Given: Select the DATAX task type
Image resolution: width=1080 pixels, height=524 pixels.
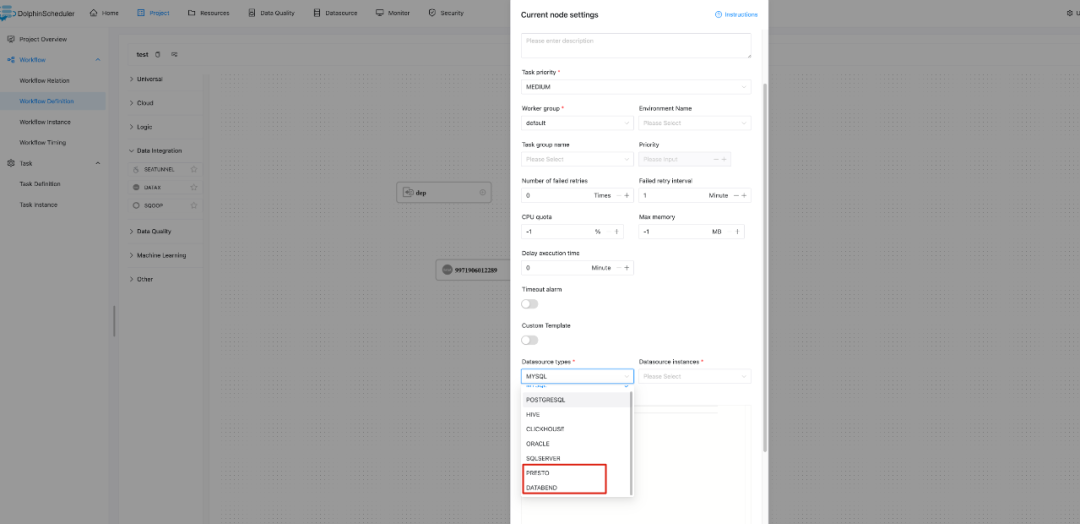Looking at the screenshot, I should point(152,187).
